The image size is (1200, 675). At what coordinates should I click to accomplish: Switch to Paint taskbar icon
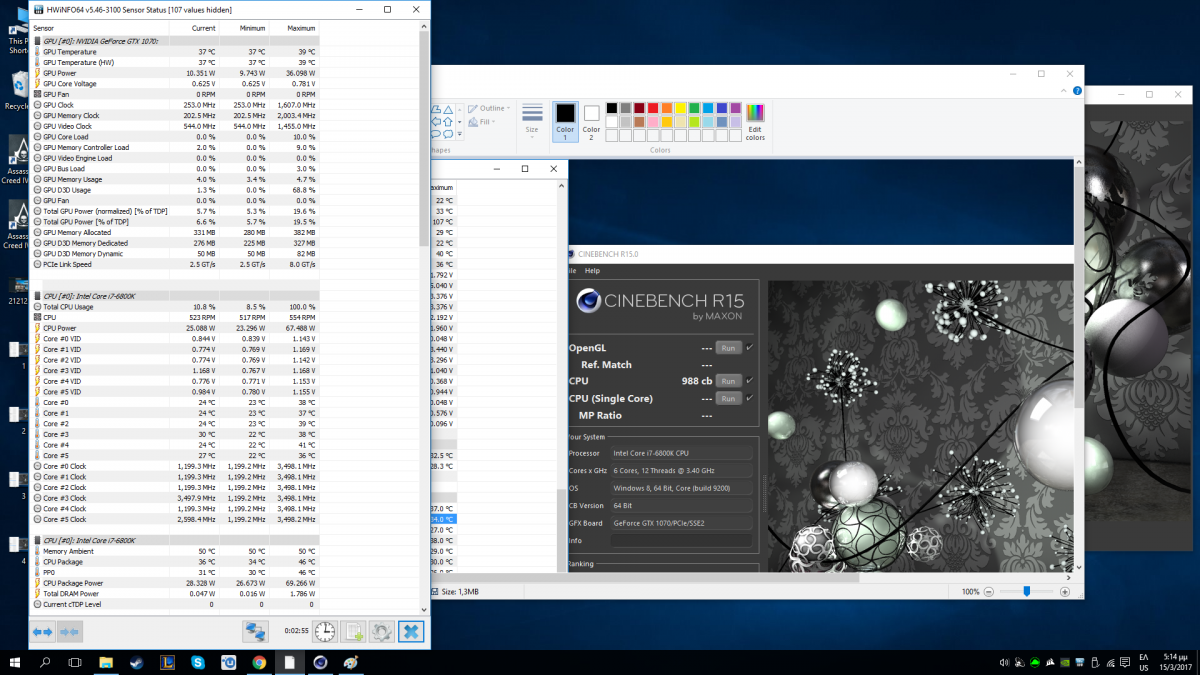click(x=350, y=661)
